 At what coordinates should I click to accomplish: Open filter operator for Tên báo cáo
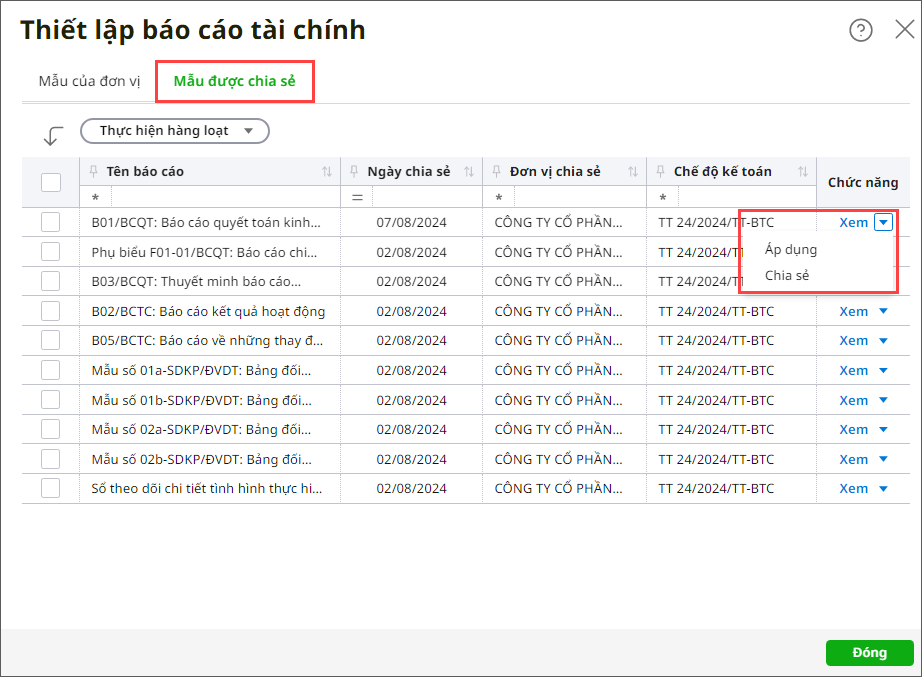[95, 197]
